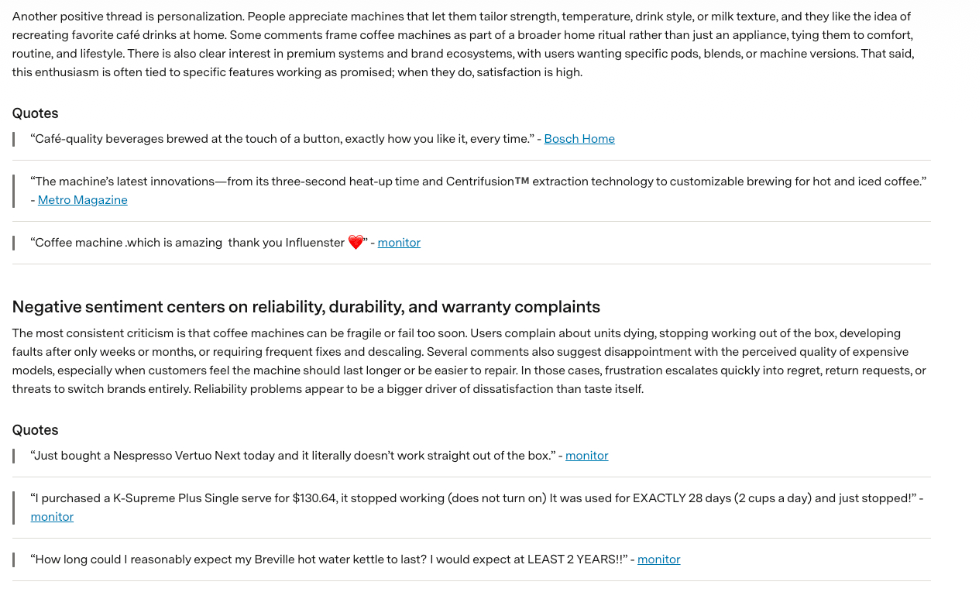
Task: Click the paragraph beginning Another positive thread
Action: click(x=463, y=44)
